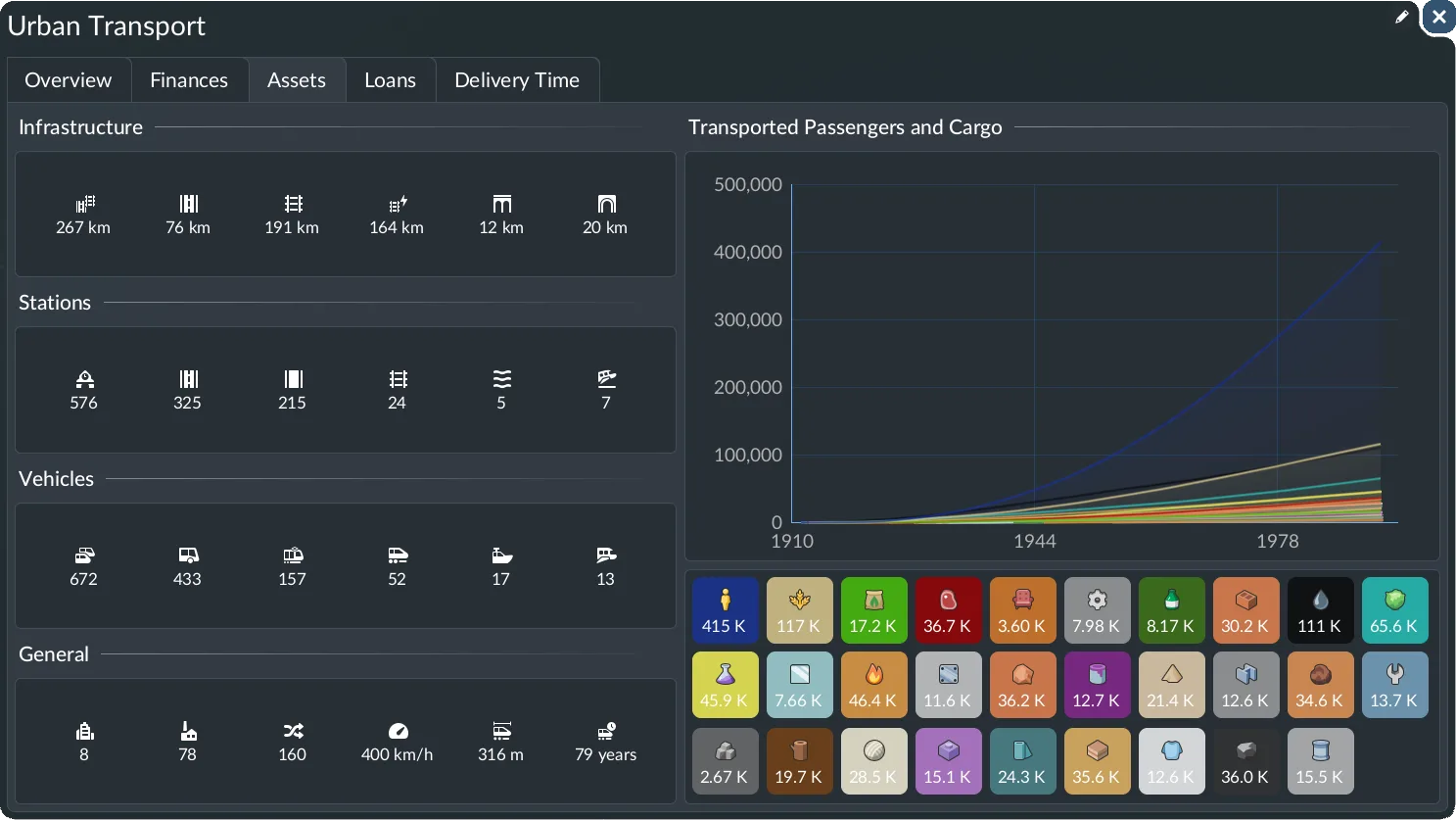This screenshot has width=1456, height=820.
Task: Click the icon above 79 years
Action: click(606, 731)
